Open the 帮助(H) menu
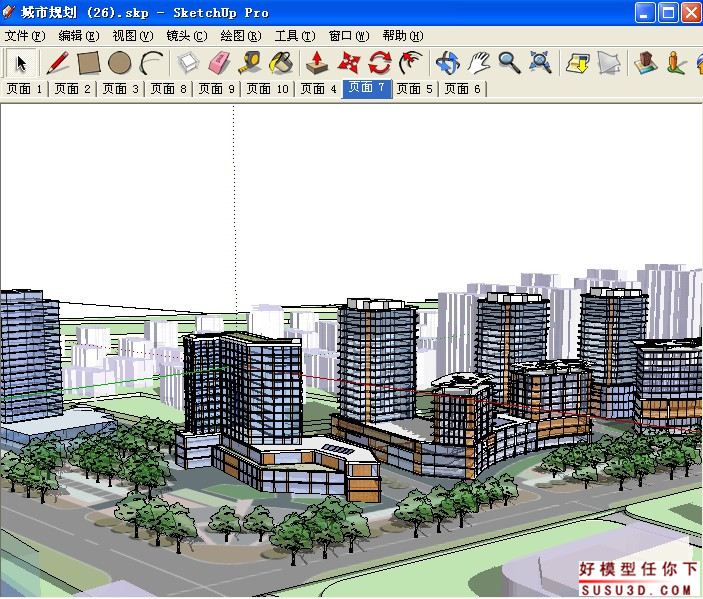The height and width of the screenshot is (599, 703). tap(403, 35)
